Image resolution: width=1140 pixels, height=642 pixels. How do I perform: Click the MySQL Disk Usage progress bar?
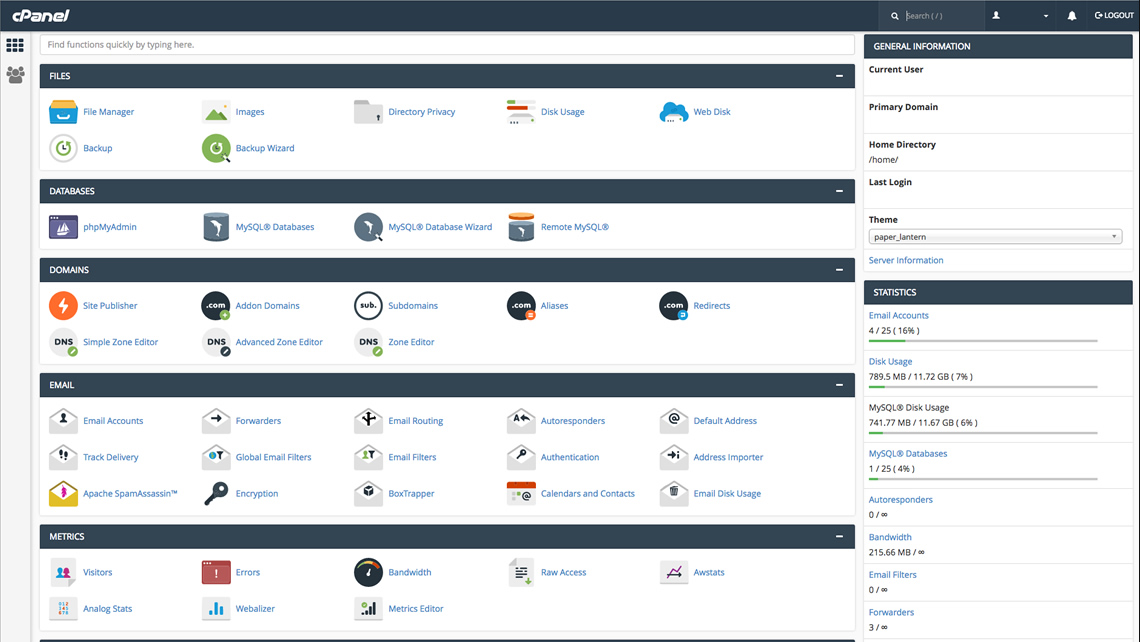coord(983,433)
